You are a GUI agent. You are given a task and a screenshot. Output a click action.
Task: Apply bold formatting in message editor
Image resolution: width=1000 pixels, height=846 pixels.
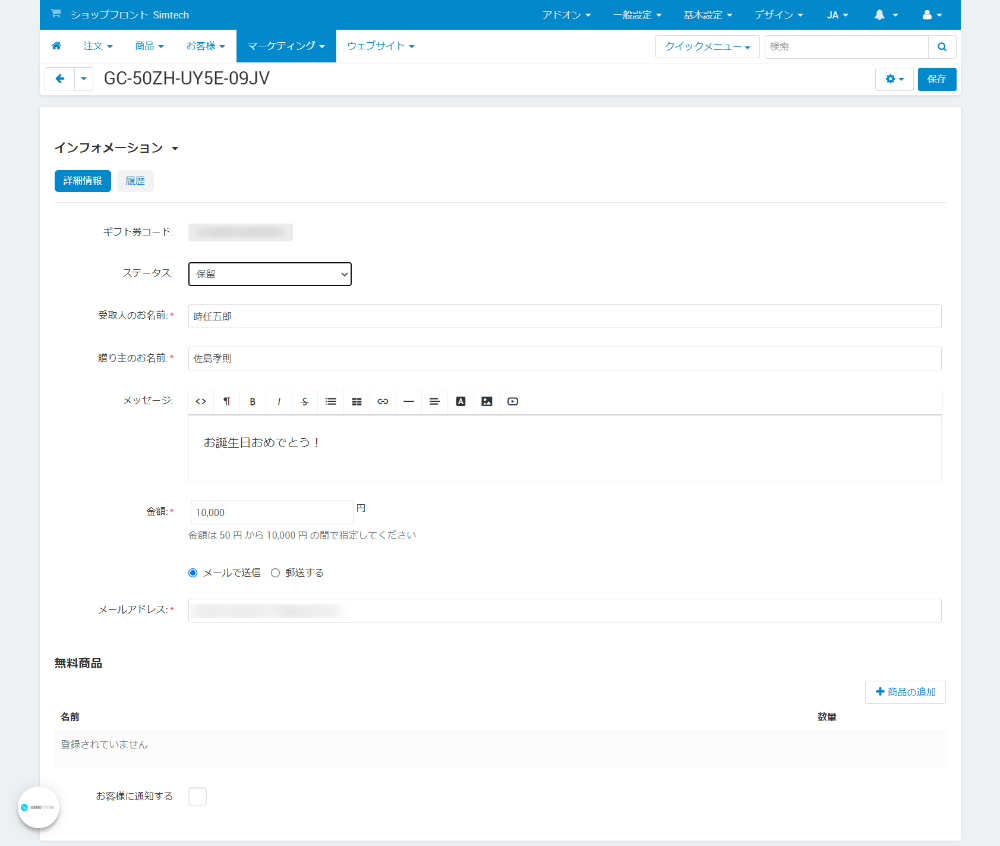pyautogui.click(x=253, y=402)
